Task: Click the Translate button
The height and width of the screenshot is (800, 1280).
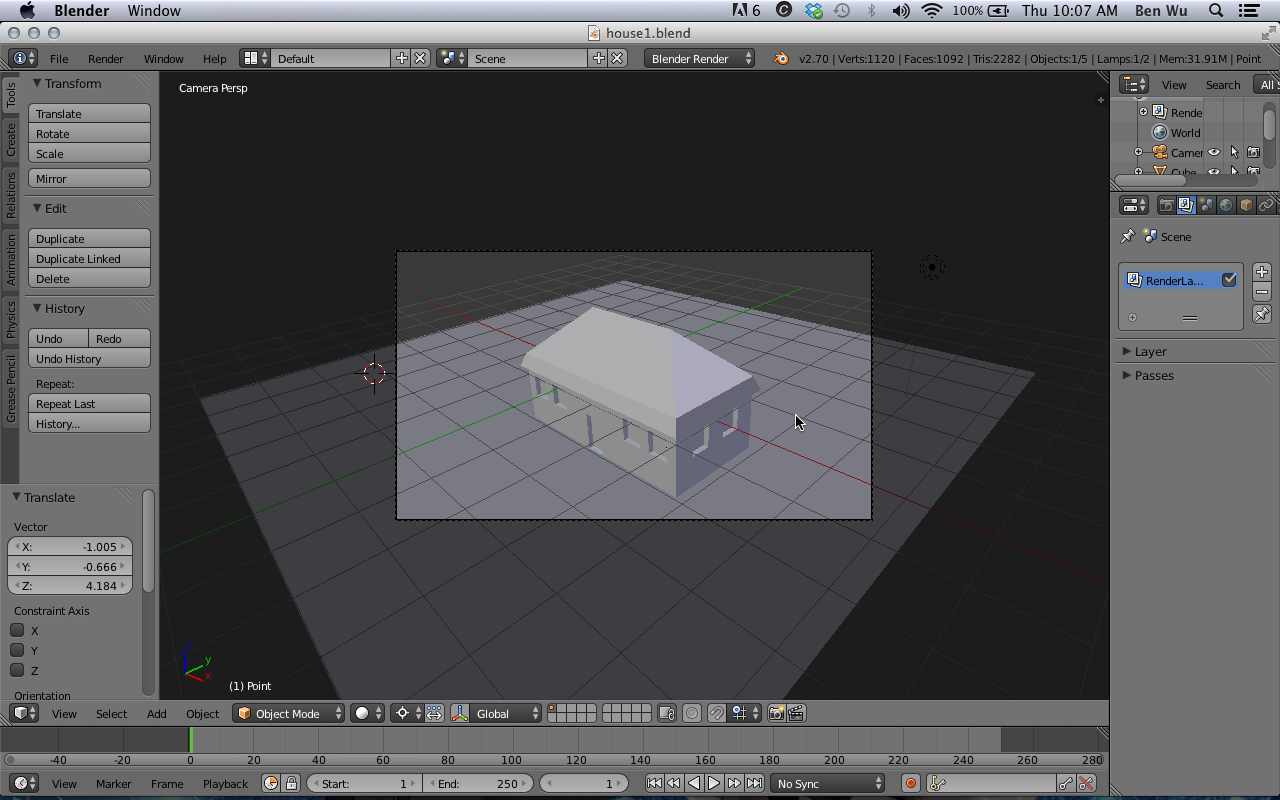Action: coord(89,113)
